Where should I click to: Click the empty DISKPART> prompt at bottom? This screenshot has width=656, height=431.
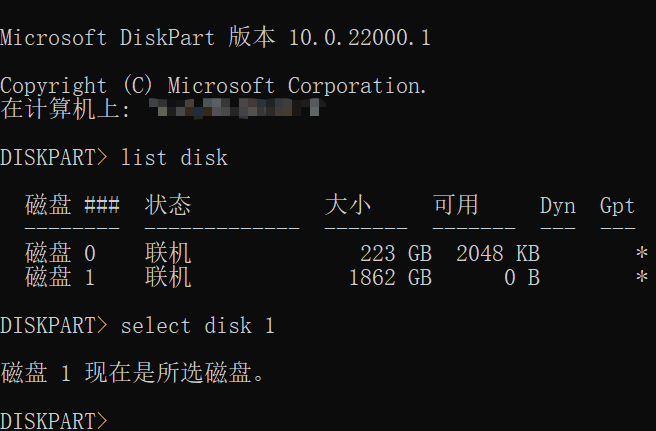(54, 420)
